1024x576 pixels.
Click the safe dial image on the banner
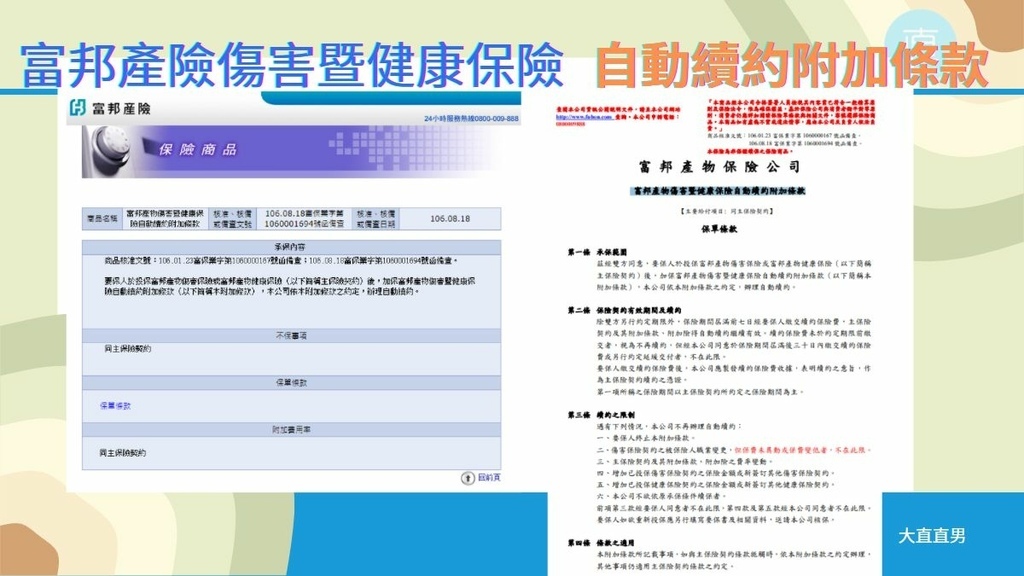pos(109,151)
